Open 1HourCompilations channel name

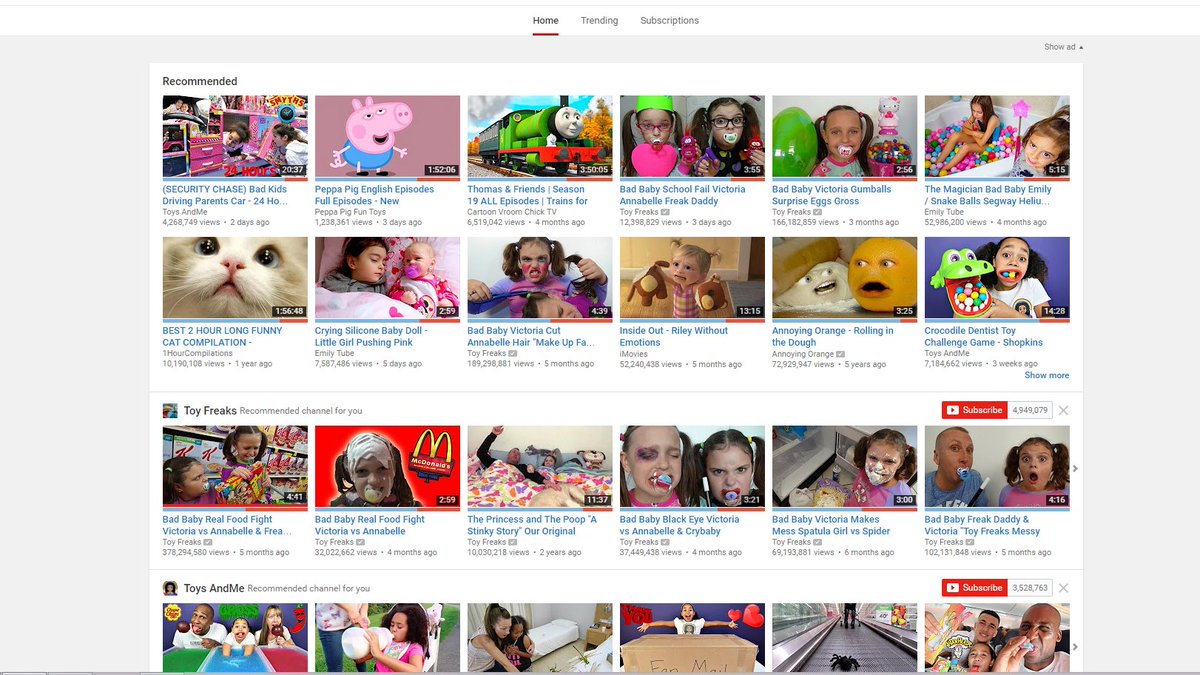point(198,353)
